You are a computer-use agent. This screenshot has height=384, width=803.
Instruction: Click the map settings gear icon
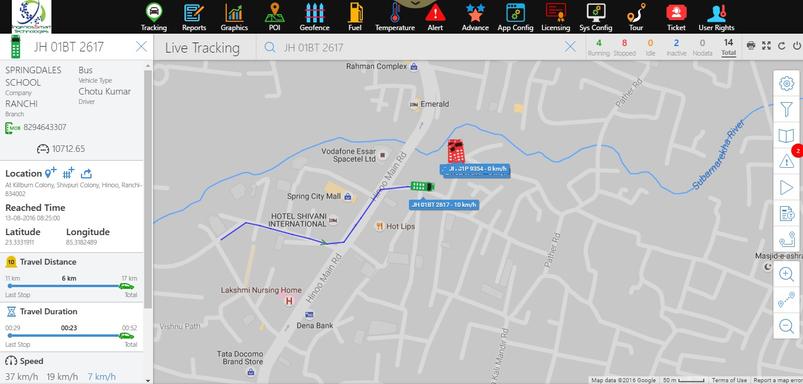pos(786,83)
